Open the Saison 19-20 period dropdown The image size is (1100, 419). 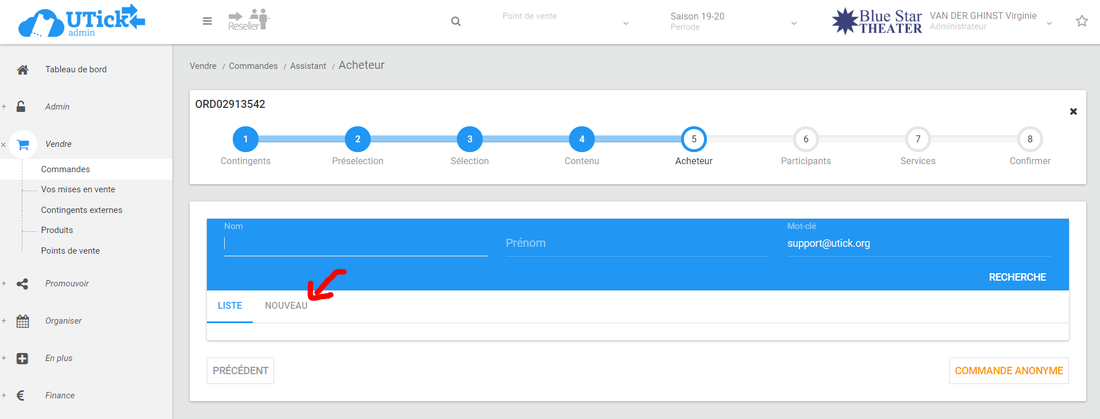point(734,22)
